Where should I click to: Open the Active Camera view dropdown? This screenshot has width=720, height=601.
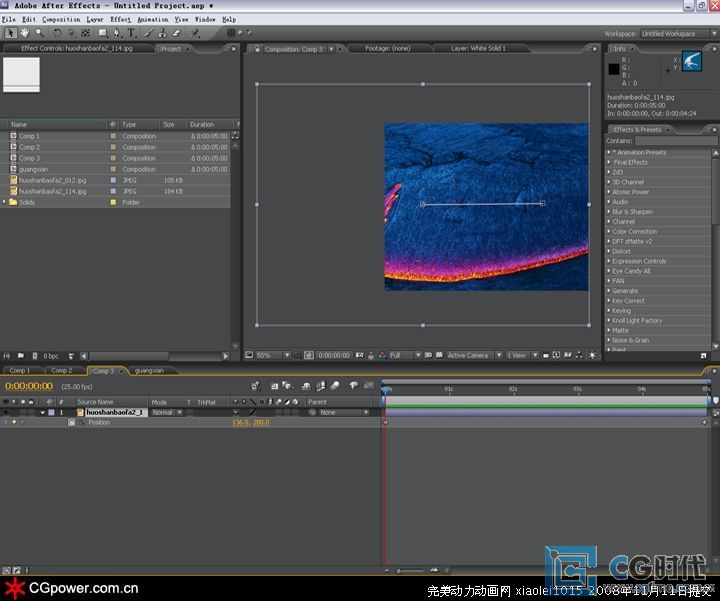pos(470,355)
